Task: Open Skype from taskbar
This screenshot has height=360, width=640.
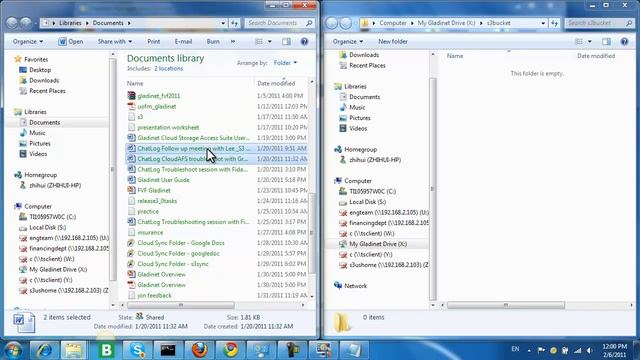Action: point(138,350)
